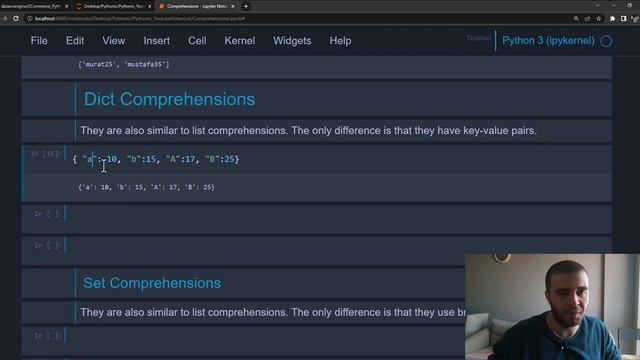The height and width of the screenshot is (360, 640).
Task: Open the View menu
Action: tap(113, 41)
